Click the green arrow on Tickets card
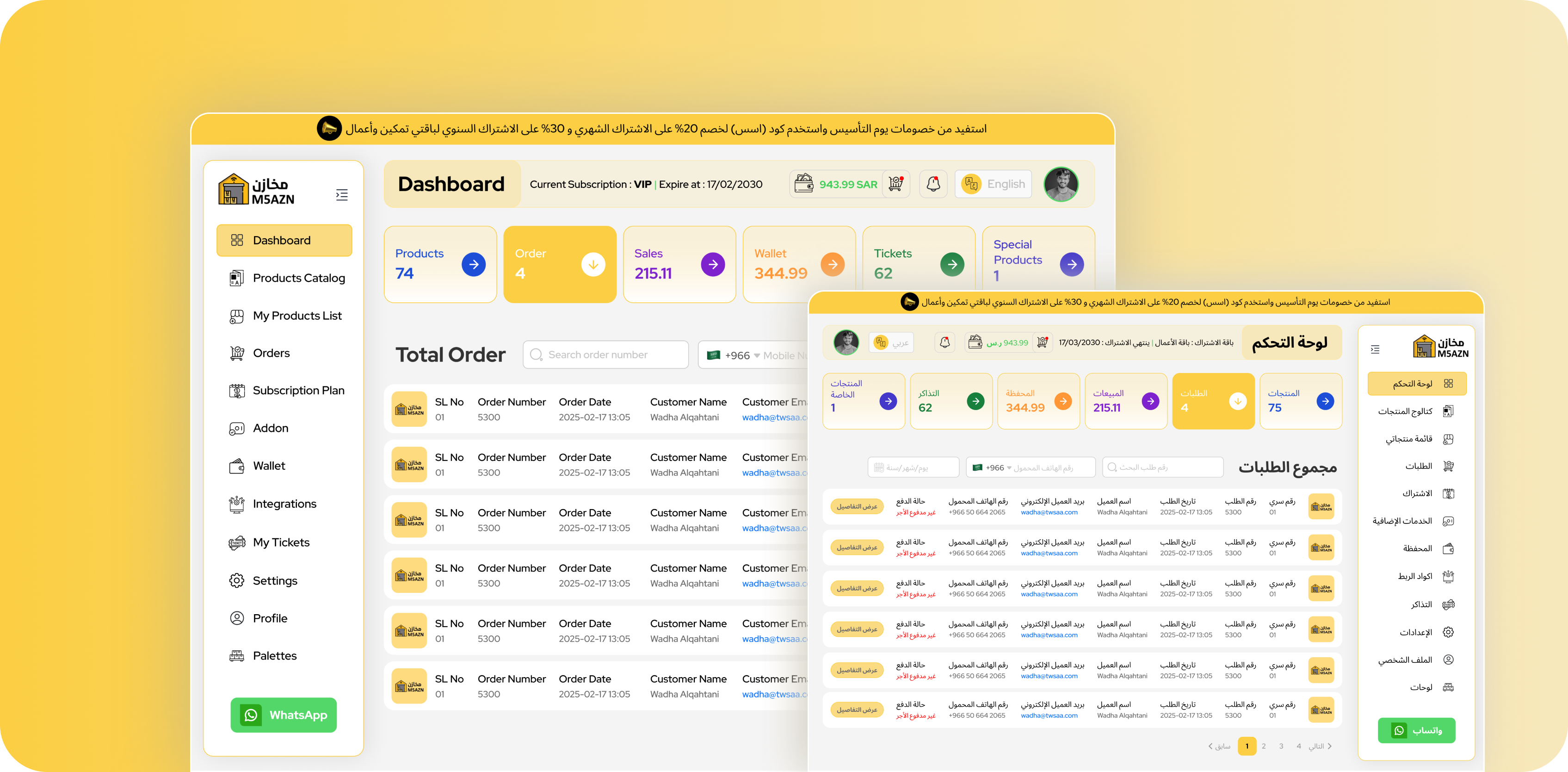This screenshot has height=772, width=1568. [952, 264]
